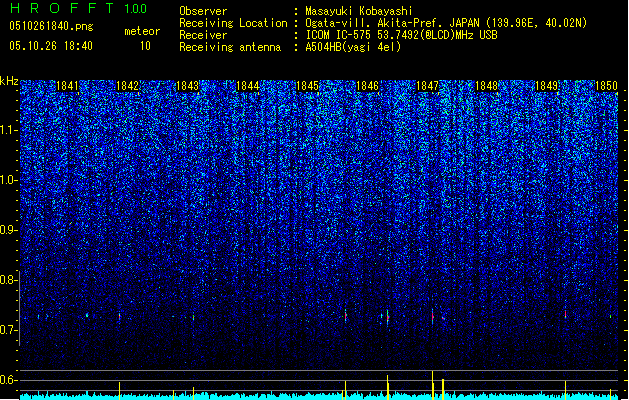The width and height of the screenshot is (629, 400).
Task: Click the Receiver label
Action: pos(203,35)
